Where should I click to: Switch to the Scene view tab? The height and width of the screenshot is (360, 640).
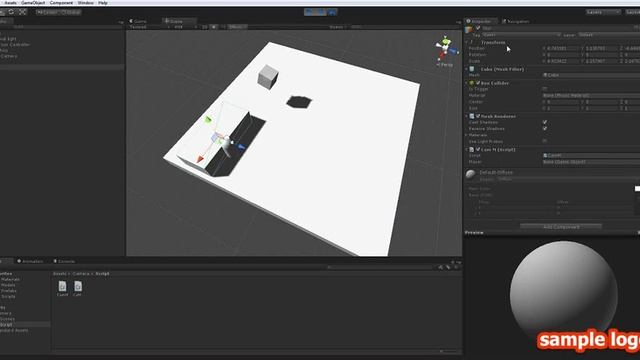tap(179, 21)
